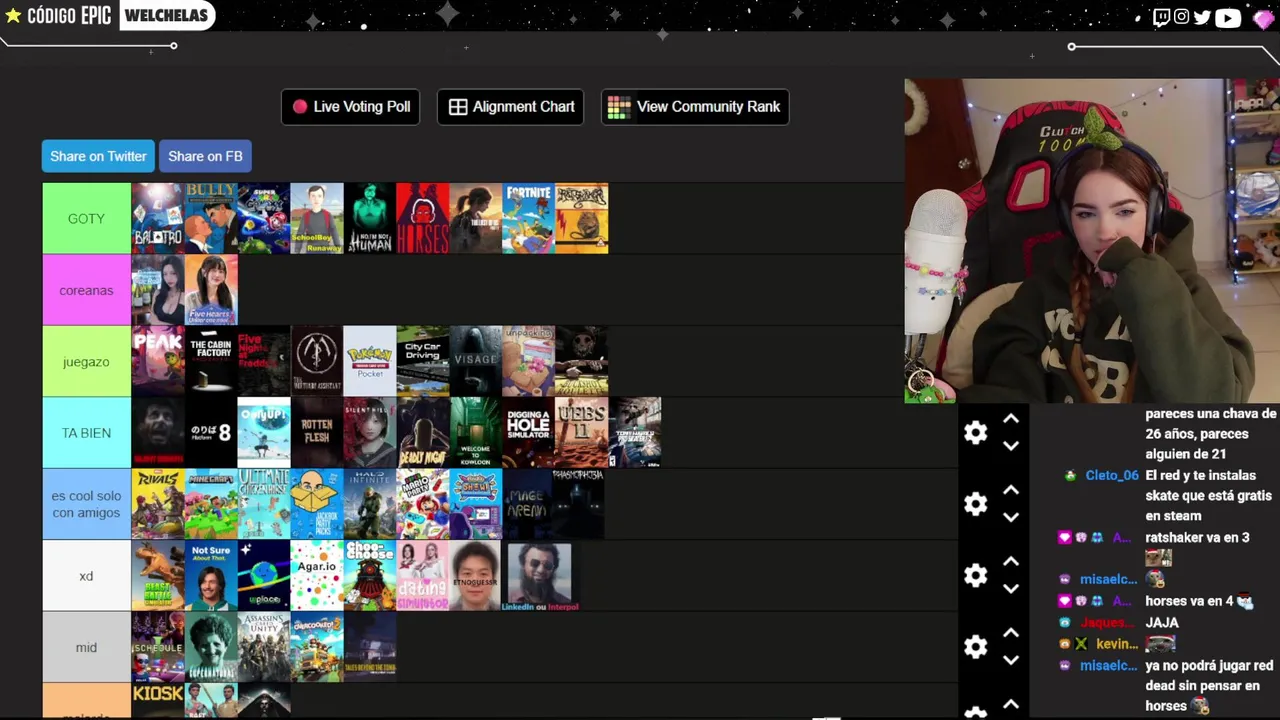Select the UEBS II tile
This screenshot has height=720, width=1280.
[x=581, y=433]
